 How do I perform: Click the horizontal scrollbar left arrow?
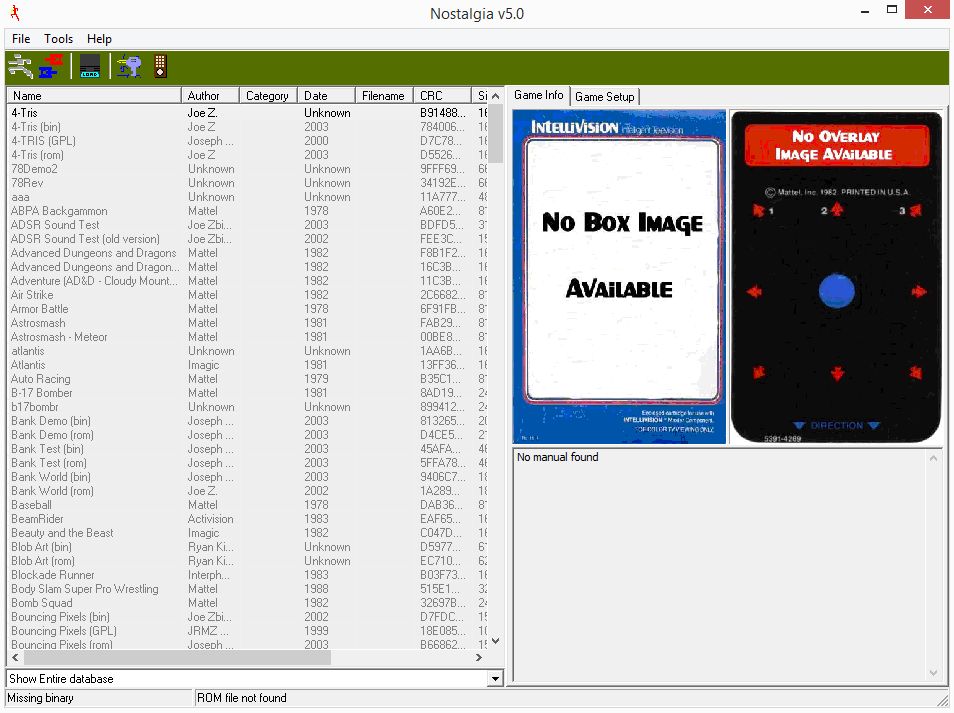tap(15, 658)
